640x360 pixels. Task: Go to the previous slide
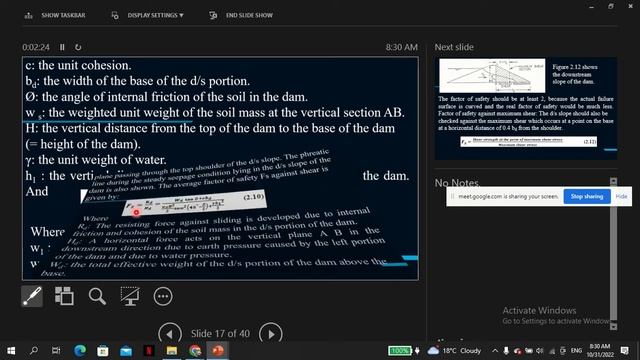[x=170, y=333]
